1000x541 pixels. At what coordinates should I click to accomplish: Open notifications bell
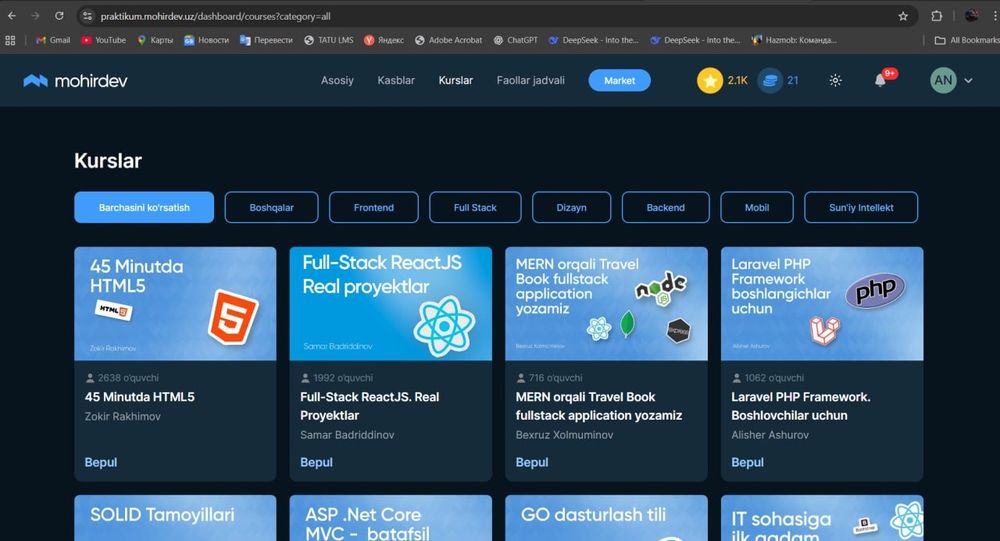click(x=880, y=80)
